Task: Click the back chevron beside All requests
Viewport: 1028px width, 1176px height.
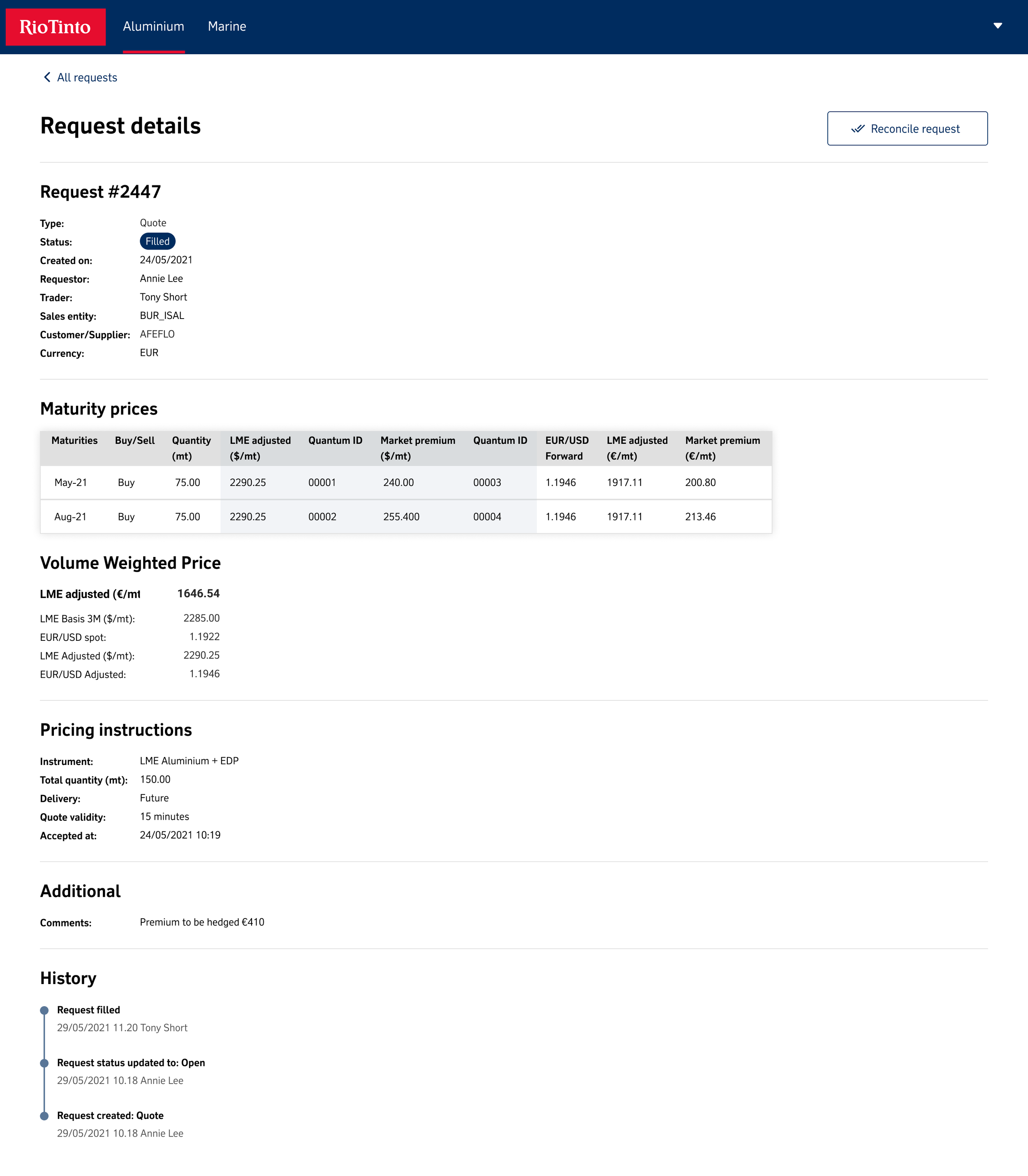Action: click(x=47, y=77)
